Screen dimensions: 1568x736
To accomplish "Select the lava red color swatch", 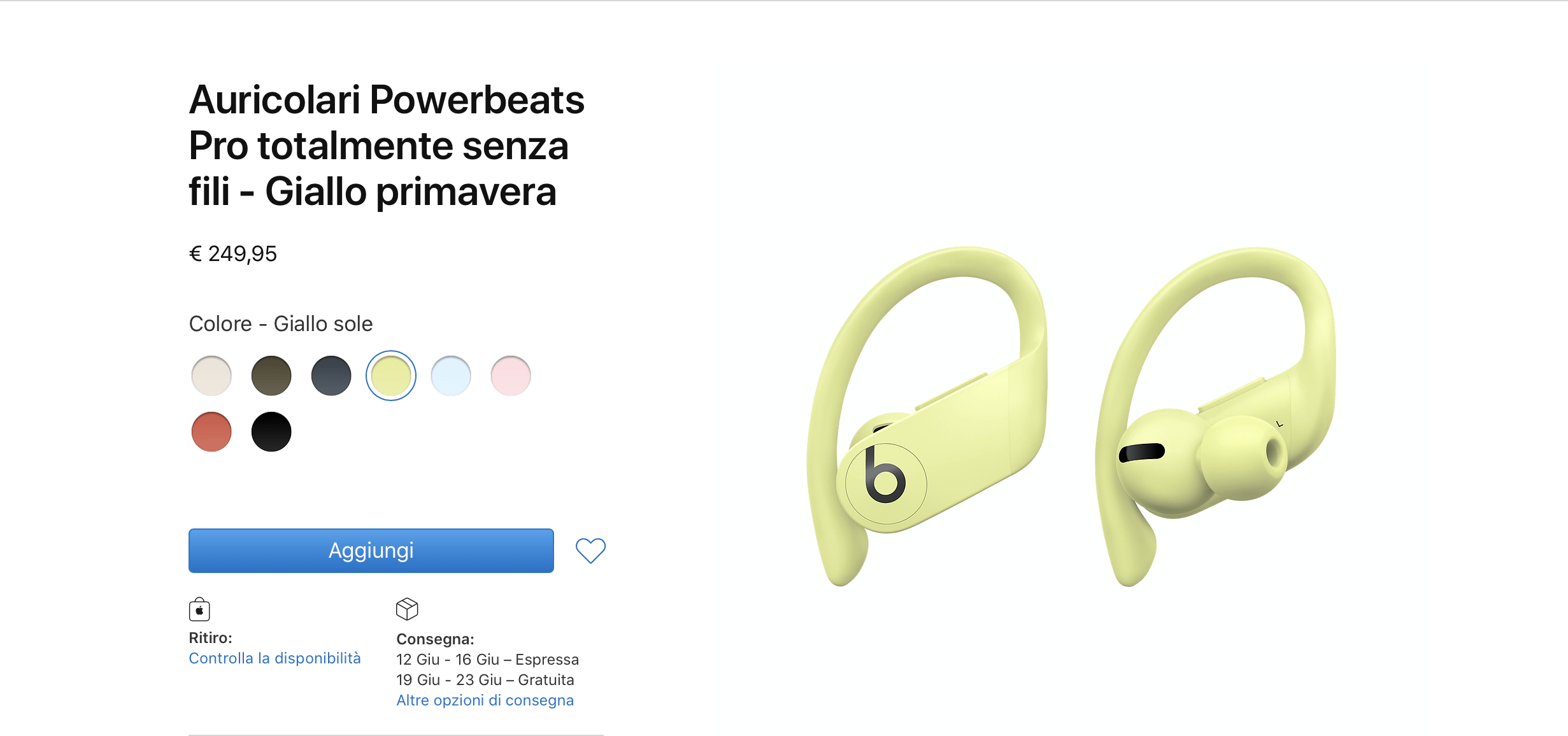I will (x=211, y=432).
